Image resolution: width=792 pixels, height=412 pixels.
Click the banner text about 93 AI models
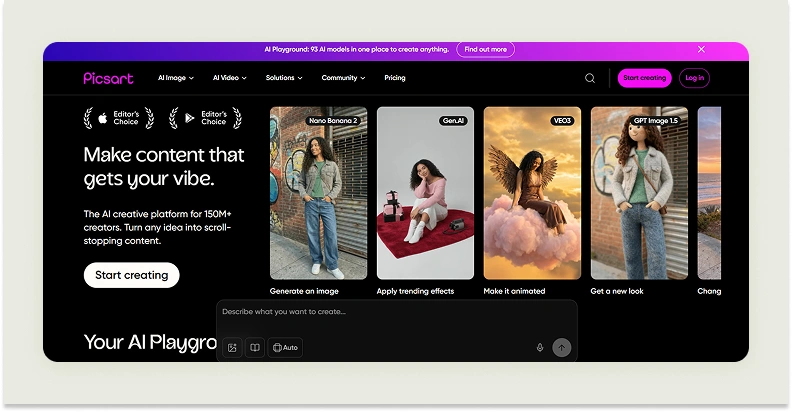pyautogui.click(x=357, y=49)
